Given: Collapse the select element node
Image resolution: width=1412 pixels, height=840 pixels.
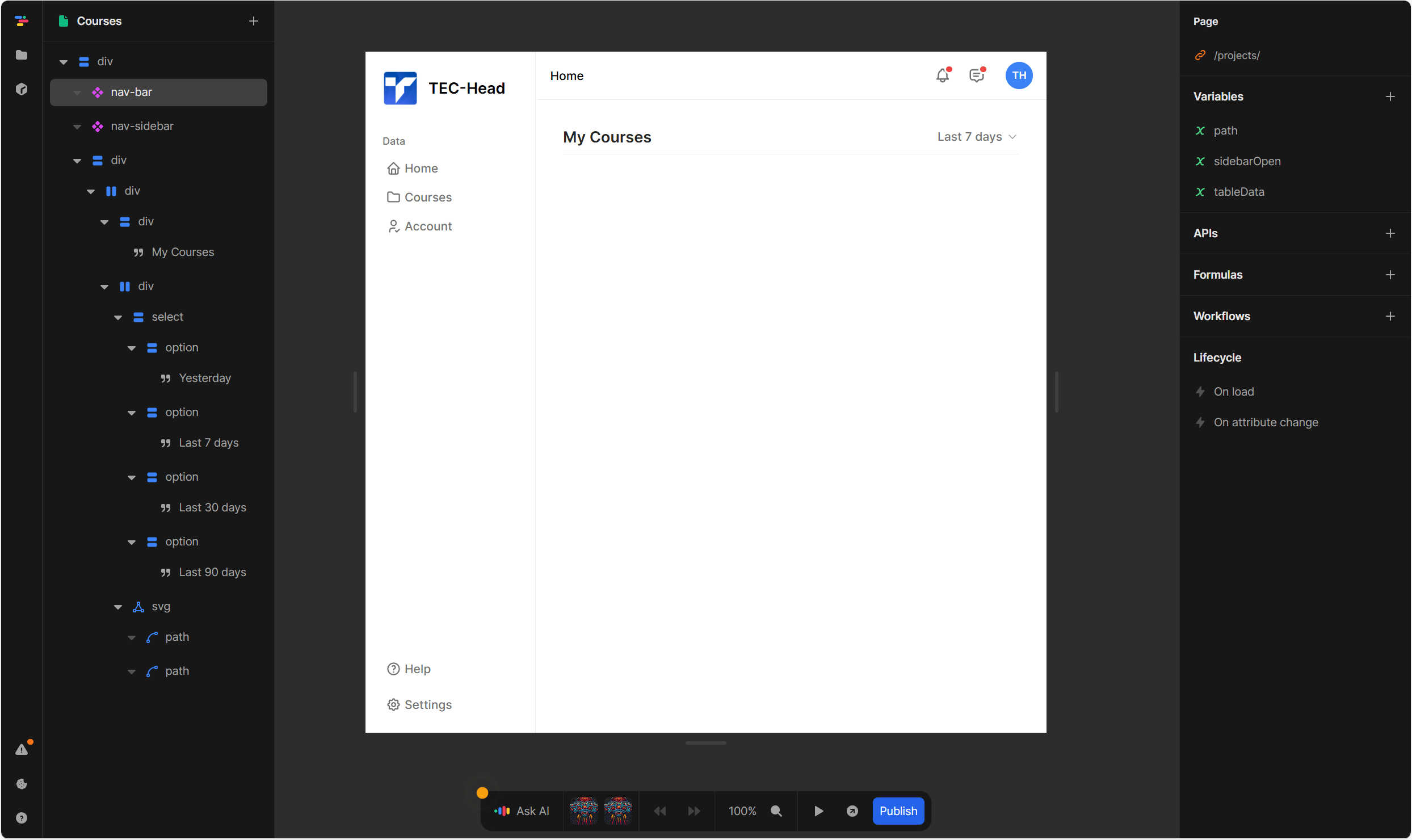Looking at the screenshot, I should 118,317.
